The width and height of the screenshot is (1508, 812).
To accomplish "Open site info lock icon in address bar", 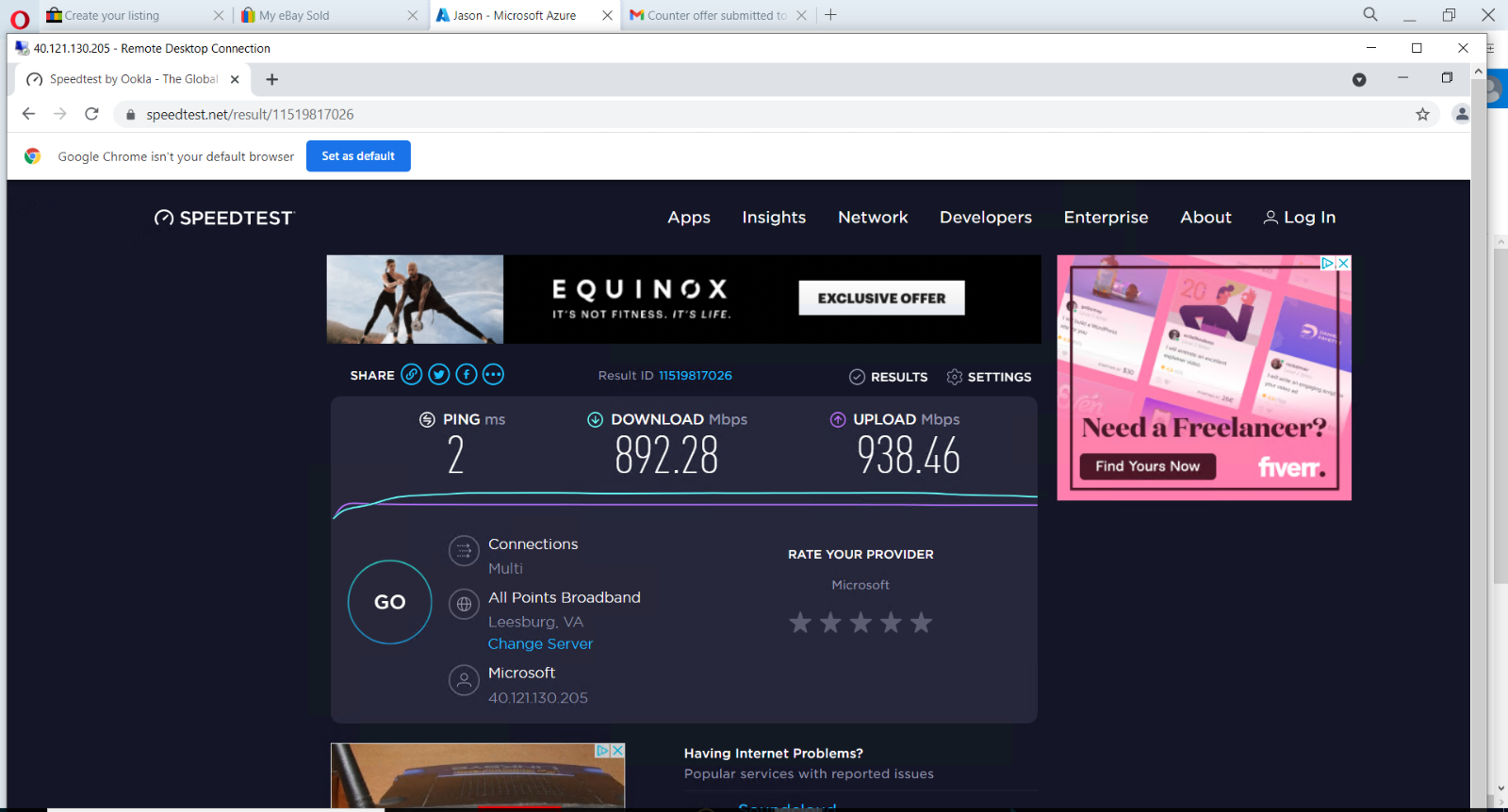I will pyautogui.click(x=130, y=115).
